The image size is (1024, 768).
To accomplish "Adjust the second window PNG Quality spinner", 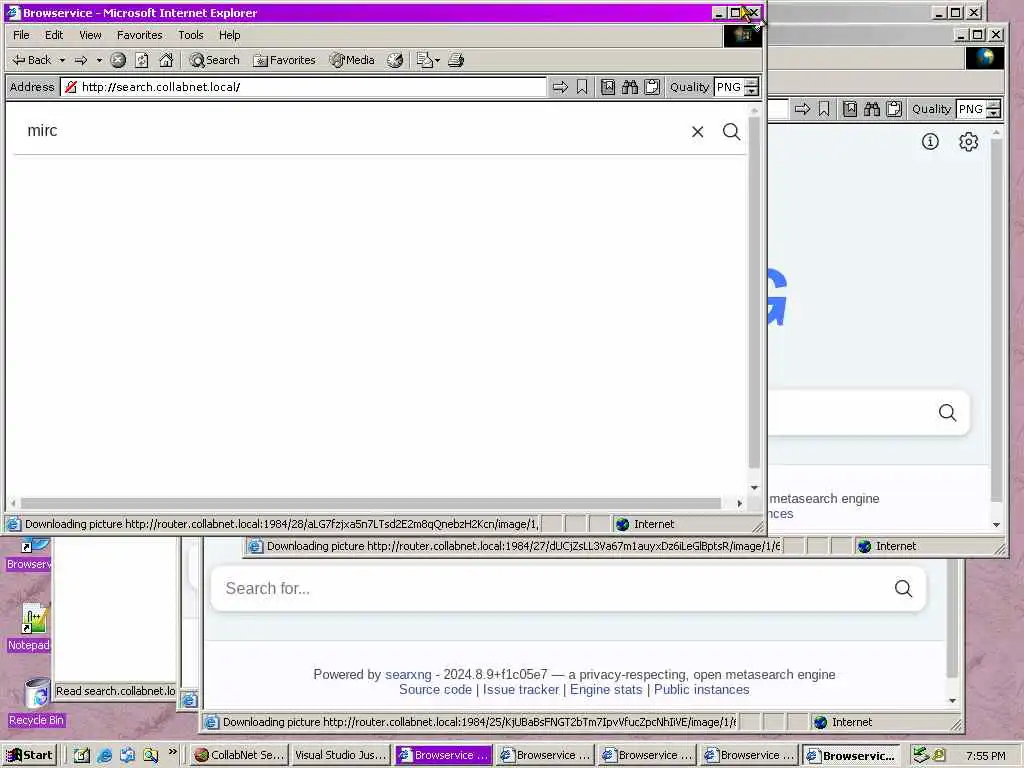I will click(x=993, y=109).
